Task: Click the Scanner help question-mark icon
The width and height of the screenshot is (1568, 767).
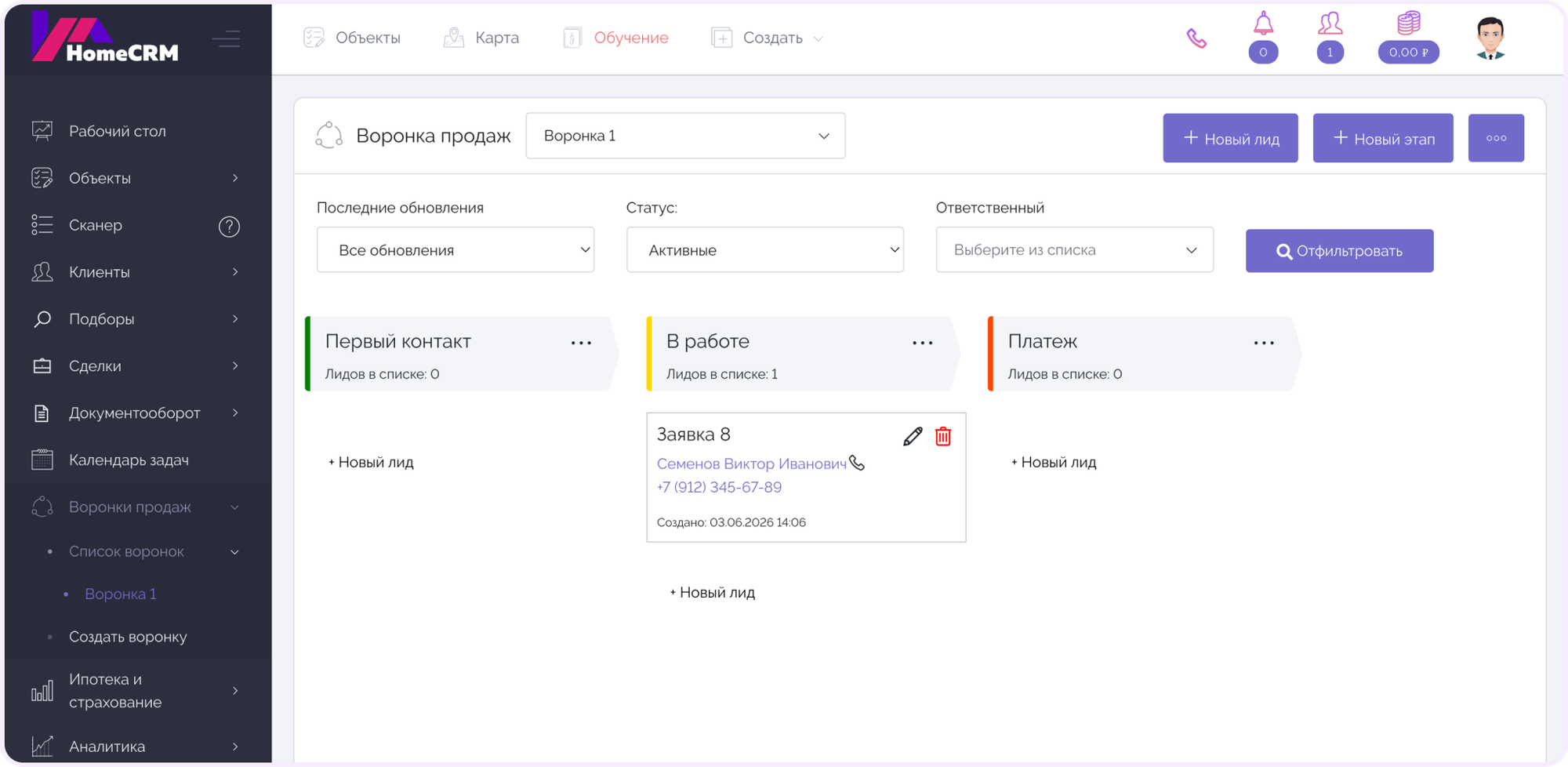Action: [x=229, y=227]
